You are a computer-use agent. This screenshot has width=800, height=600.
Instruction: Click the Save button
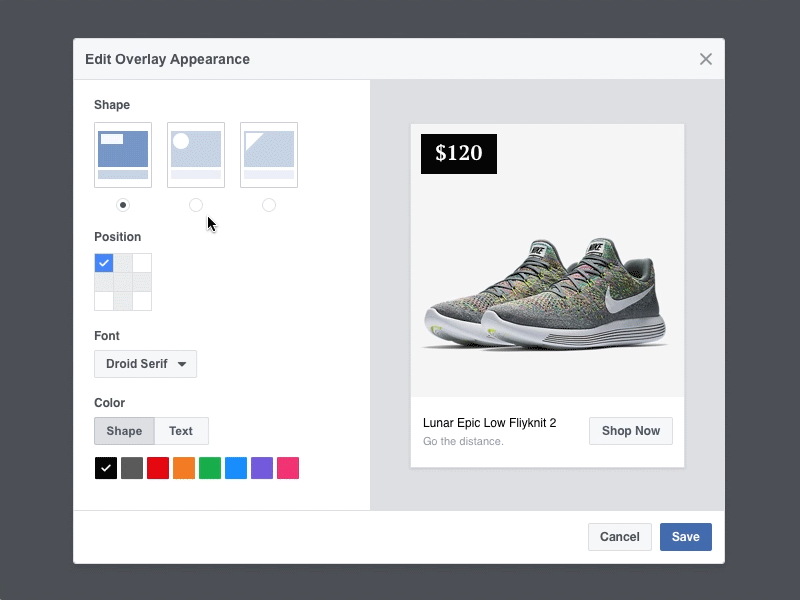[x=685, y=537]
